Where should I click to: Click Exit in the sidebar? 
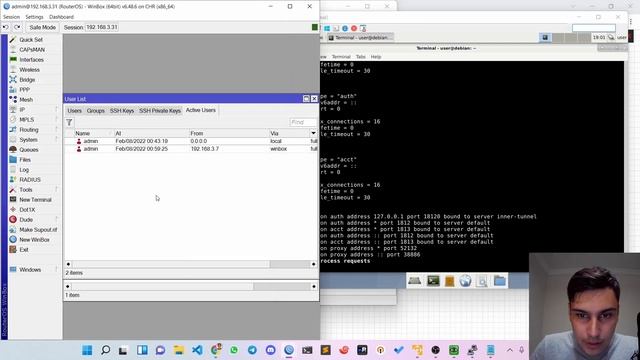(x=24, y=250)
